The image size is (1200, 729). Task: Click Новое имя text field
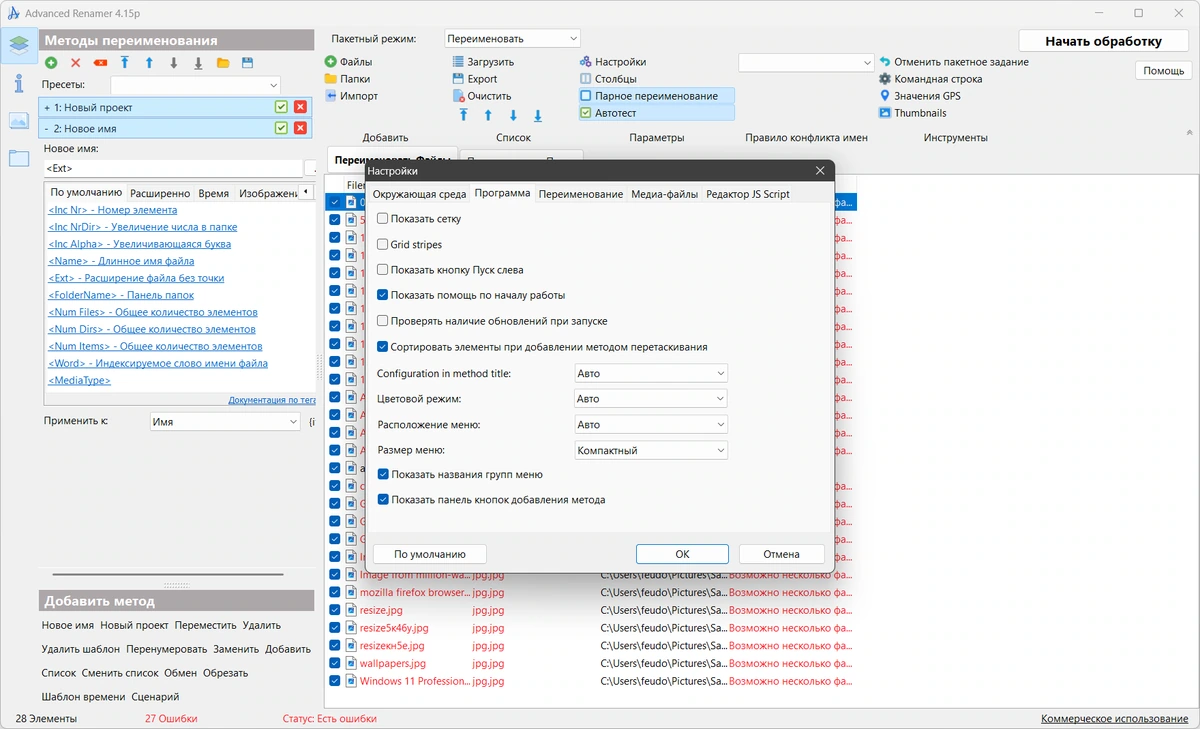(173, 168)
